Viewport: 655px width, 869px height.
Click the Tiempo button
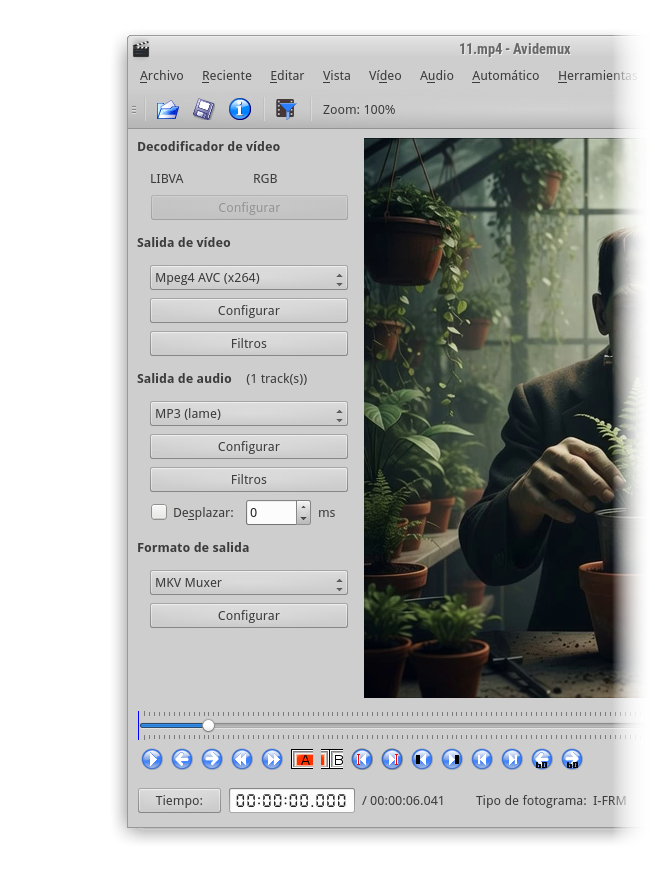click(179, 801)
